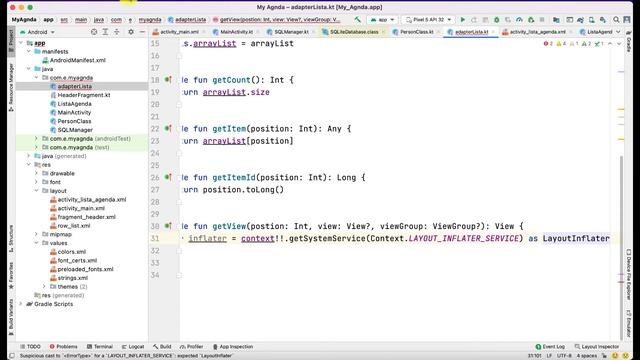Click Apply Changes and Restart Activity icon

[474, 20]
